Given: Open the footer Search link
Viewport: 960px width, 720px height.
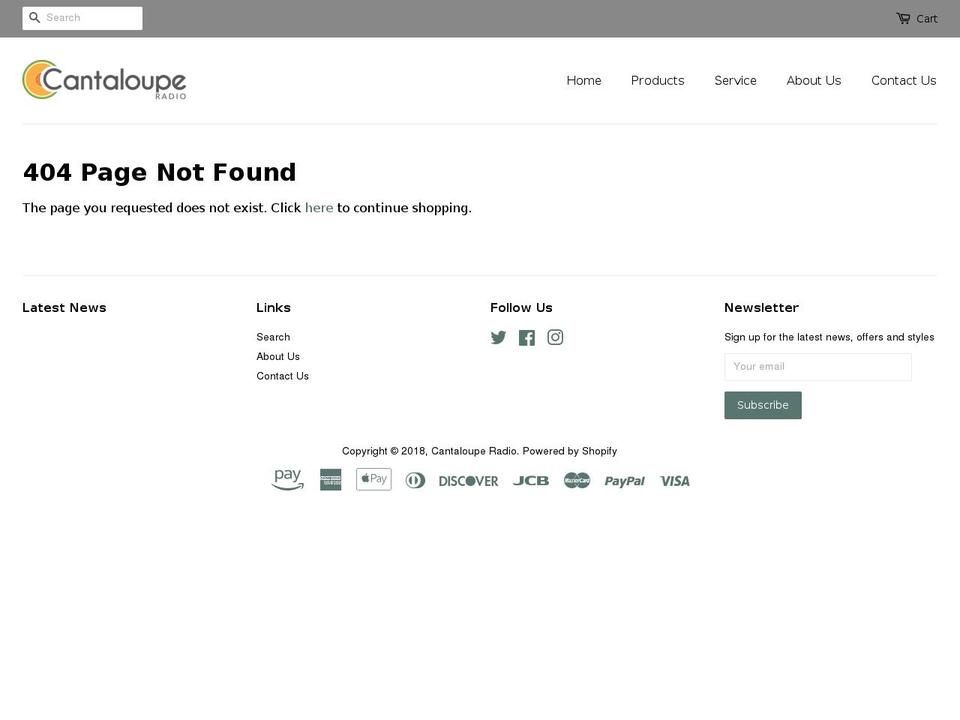Looking at the screenshot, I should [x=273, y=337].
